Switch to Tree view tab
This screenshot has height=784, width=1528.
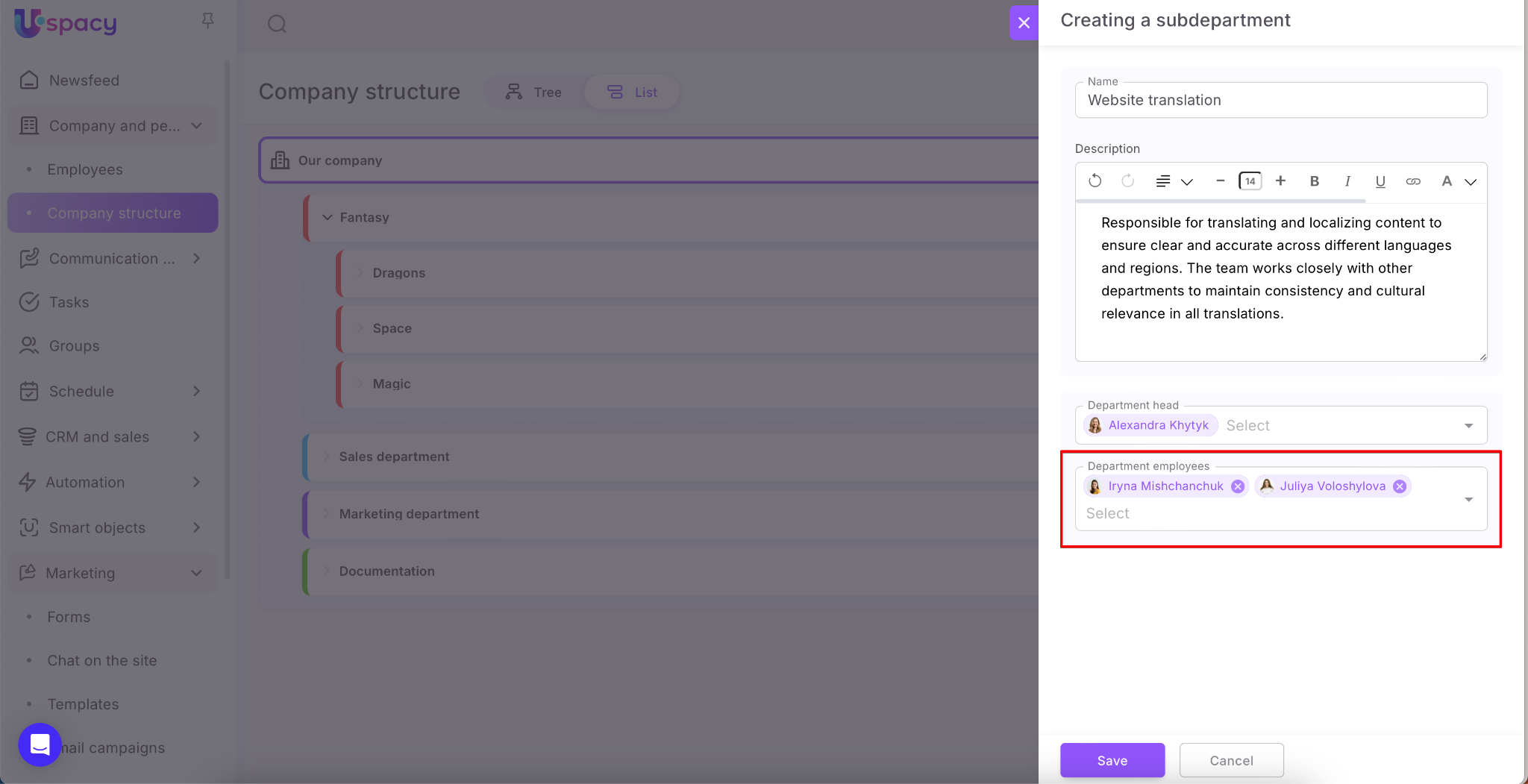[x=533, y=92]
